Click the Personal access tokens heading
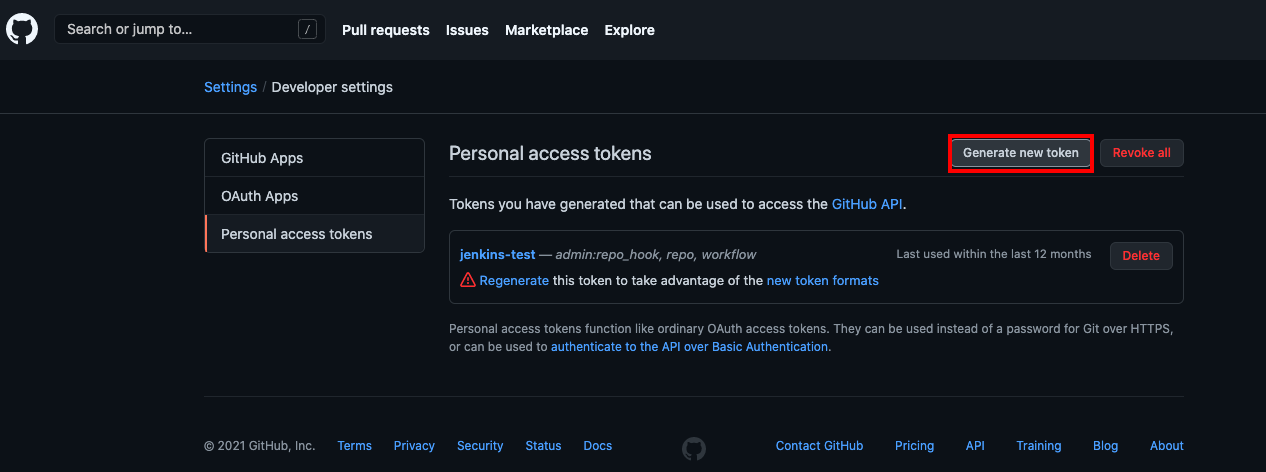 click(x=550, y=153)
